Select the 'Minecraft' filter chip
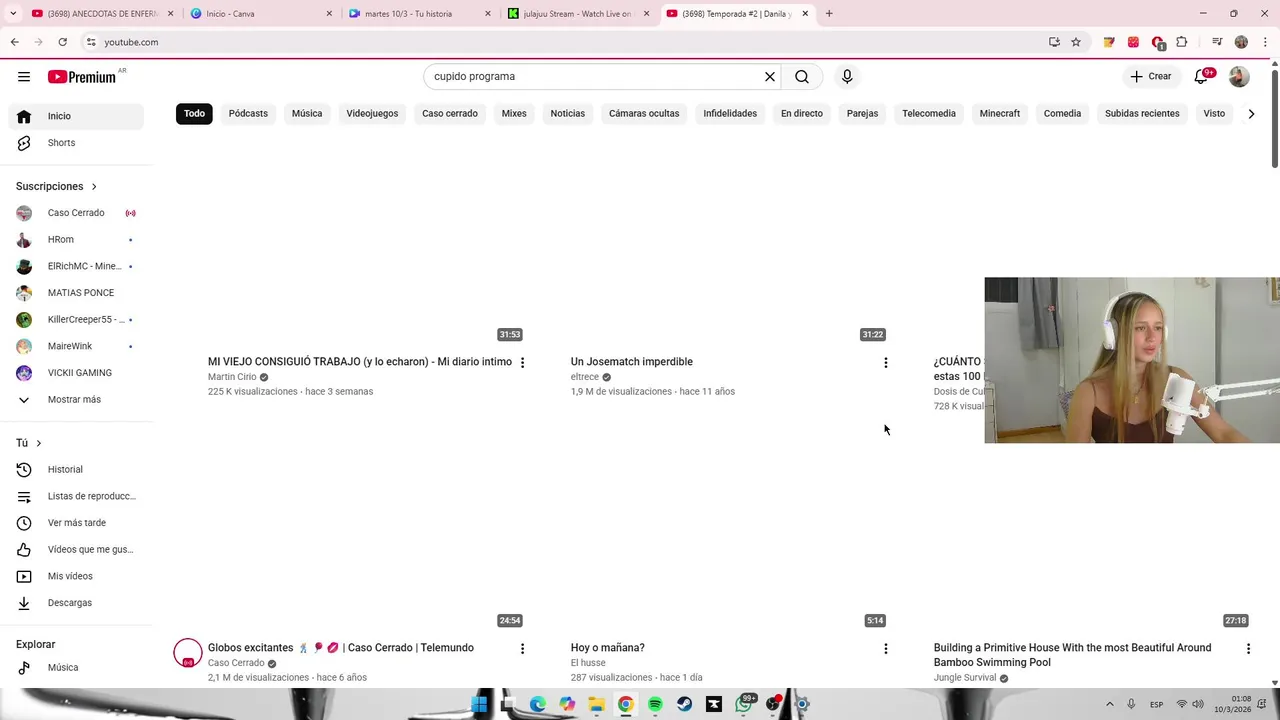Image resolution: width=1280 pixels, height=720 pixels. pos(1000,114)
